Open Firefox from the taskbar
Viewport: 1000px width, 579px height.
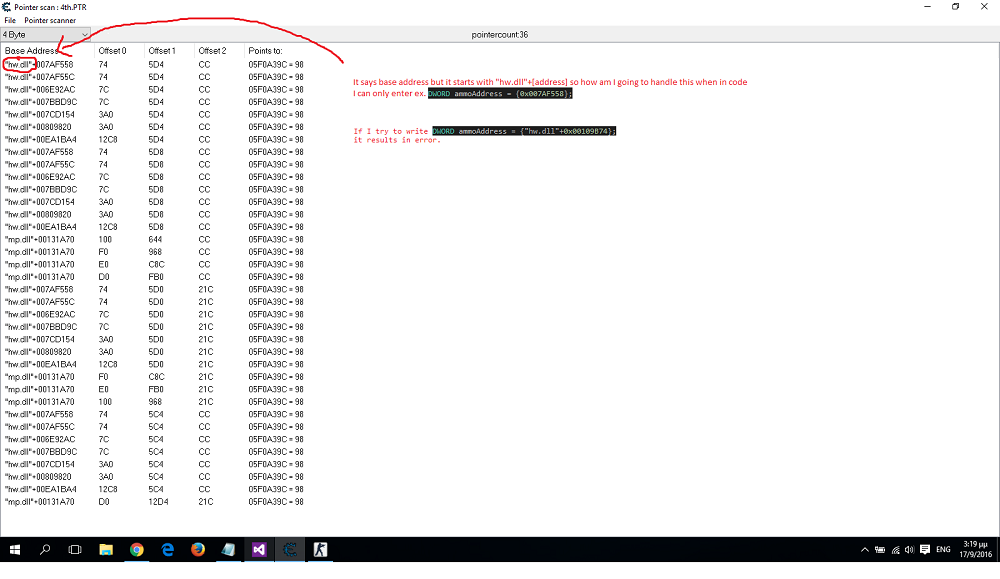(x=198, y=549)
